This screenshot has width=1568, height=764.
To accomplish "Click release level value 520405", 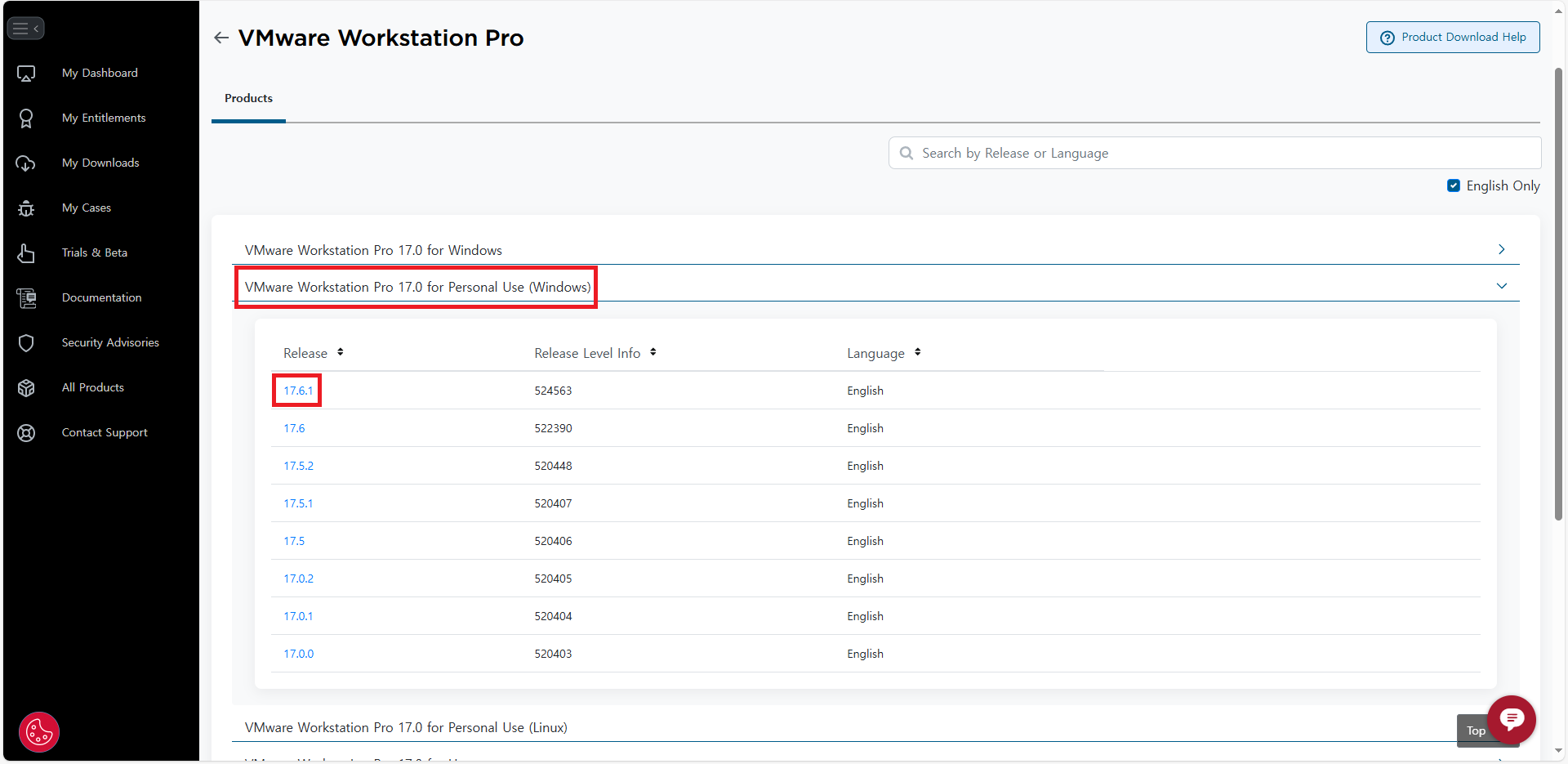I will [x=553, y=579].
